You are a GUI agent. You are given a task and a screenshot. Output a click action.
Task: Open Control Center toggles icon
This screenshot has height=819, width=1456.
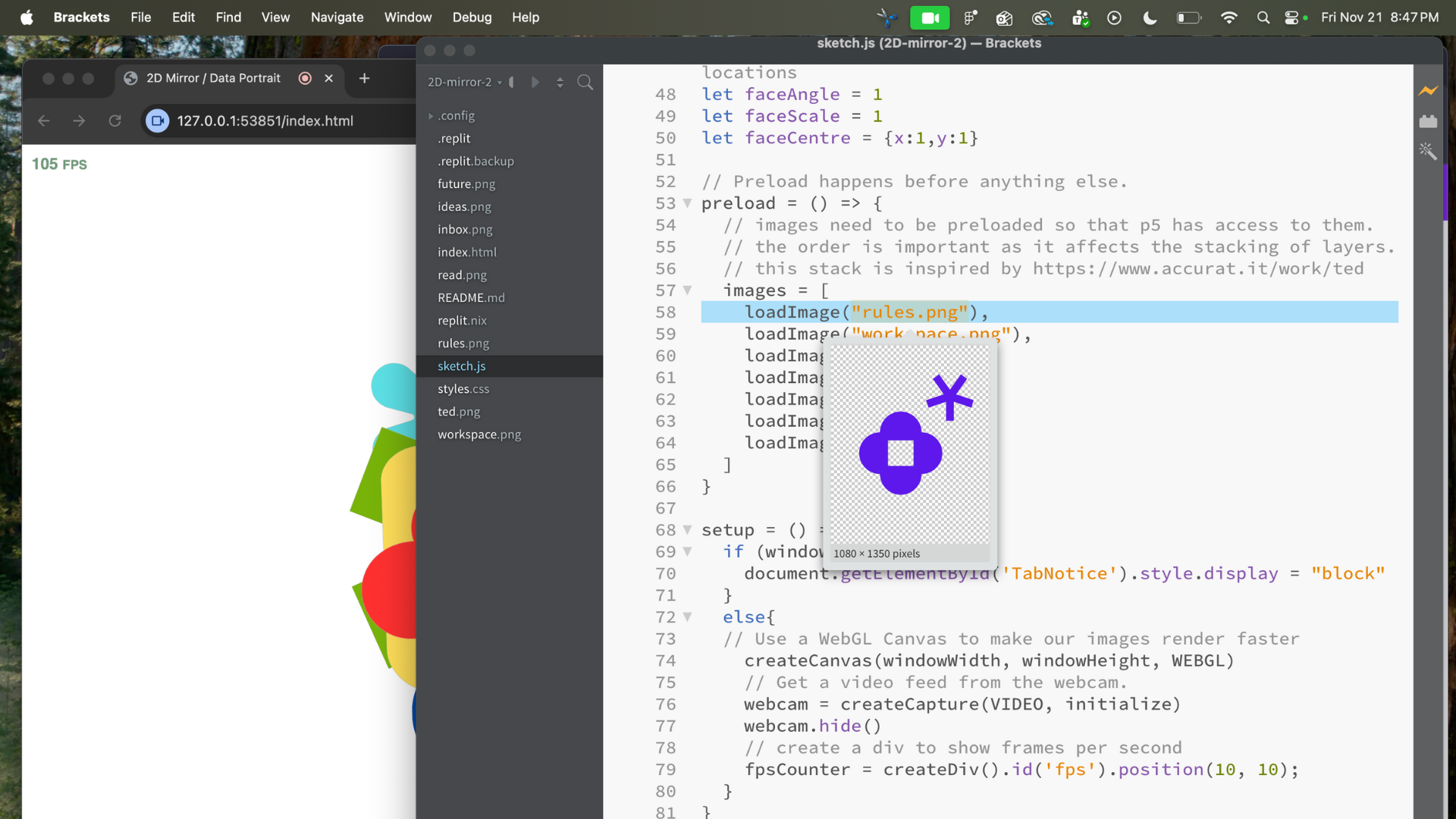[x=1291, y=17]
